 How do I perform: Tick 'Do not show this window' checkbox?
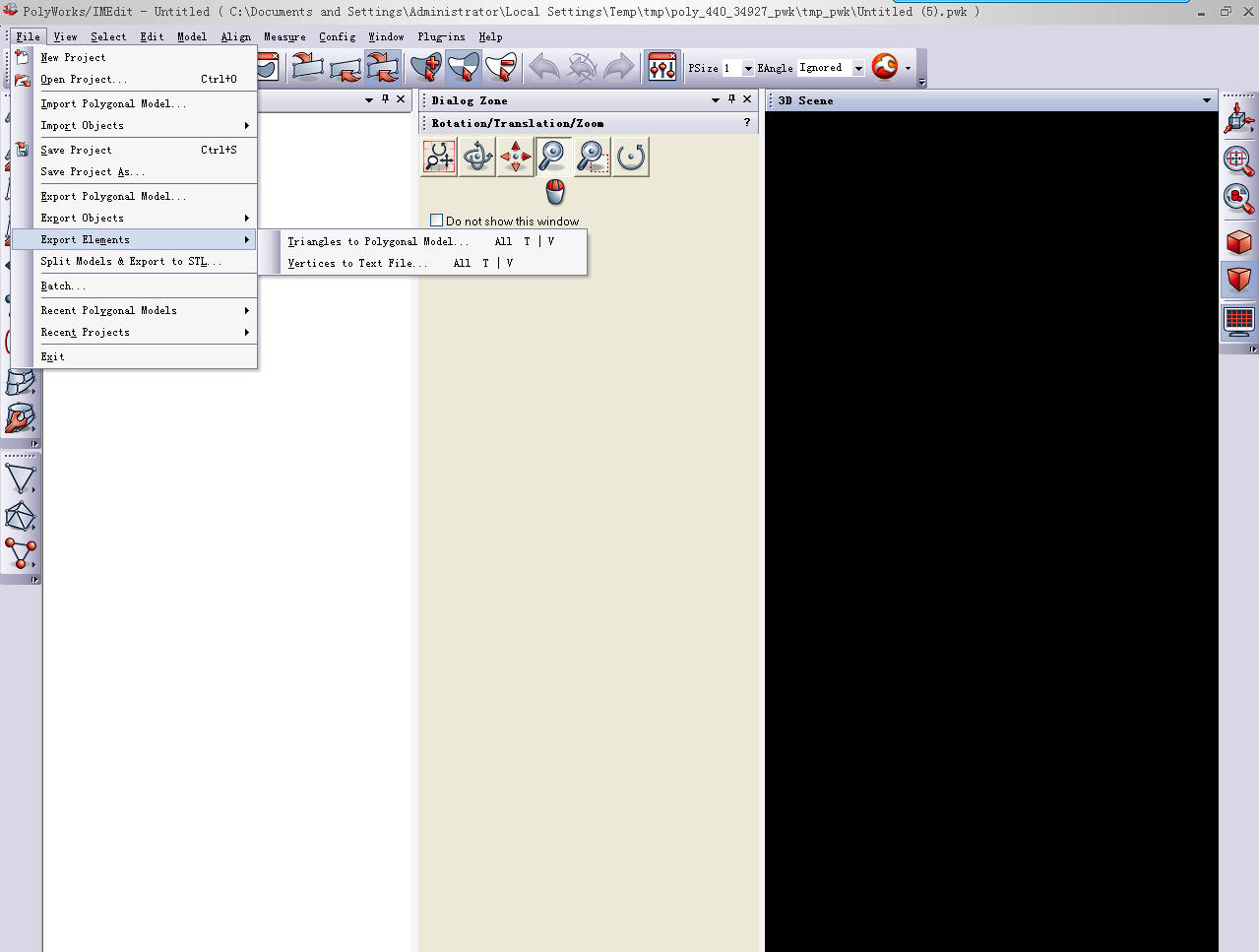[437, 221]
